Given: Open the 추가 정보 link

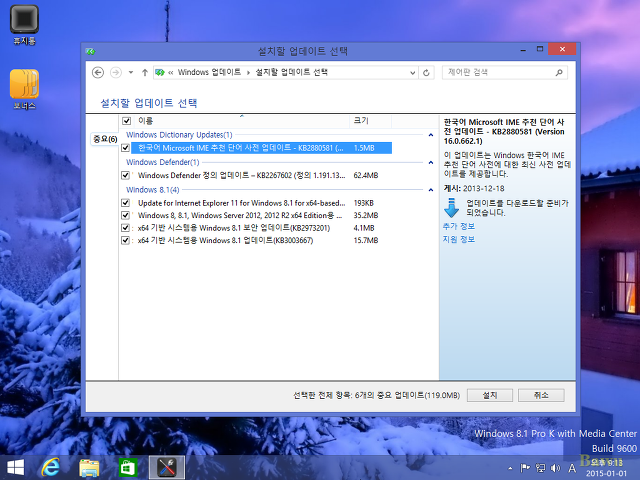Looking at the screenshot, I should click(x=459, y=226).
